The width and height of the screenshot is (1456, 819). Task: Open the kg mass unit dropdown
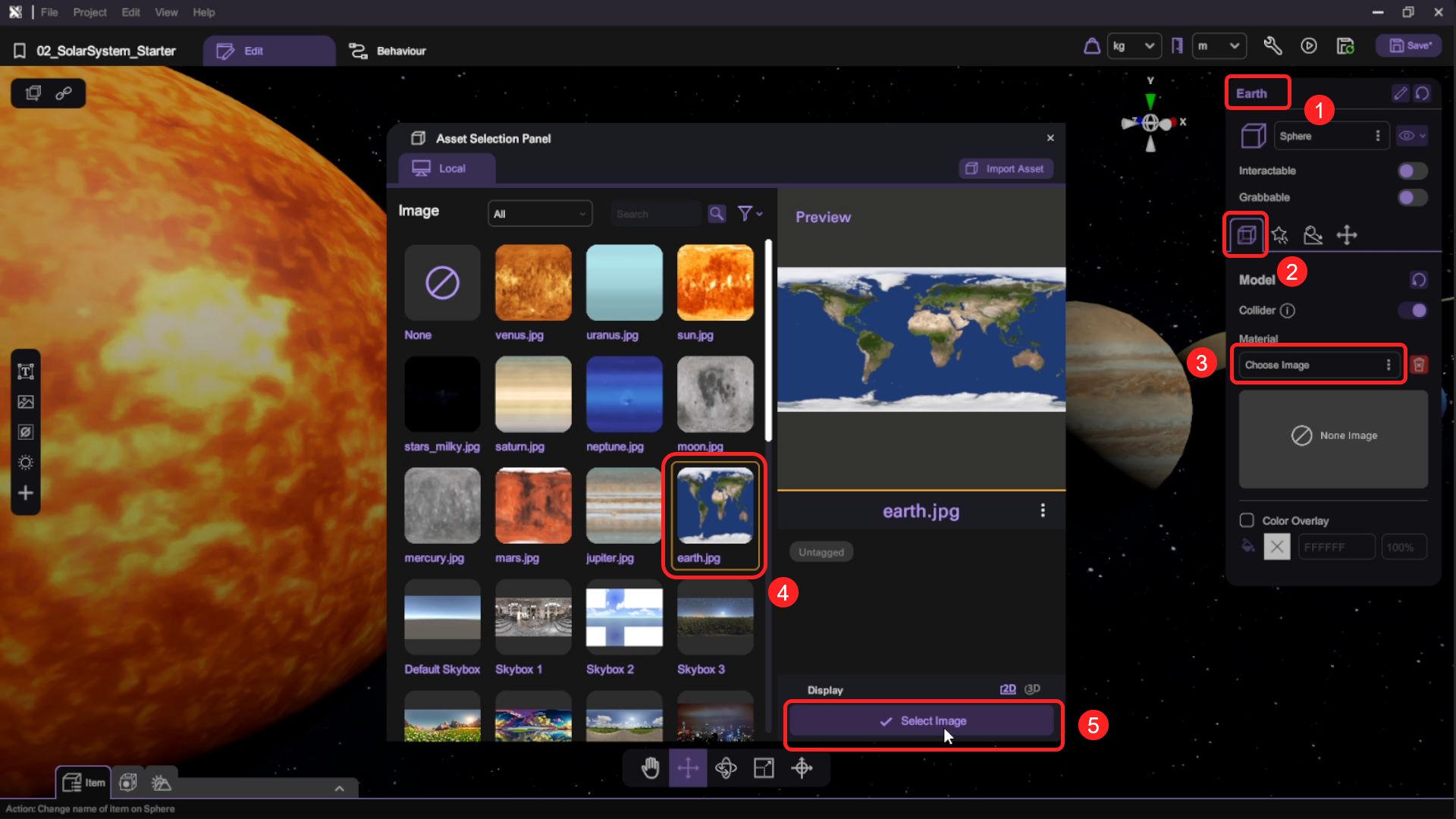click(1134, 46)
